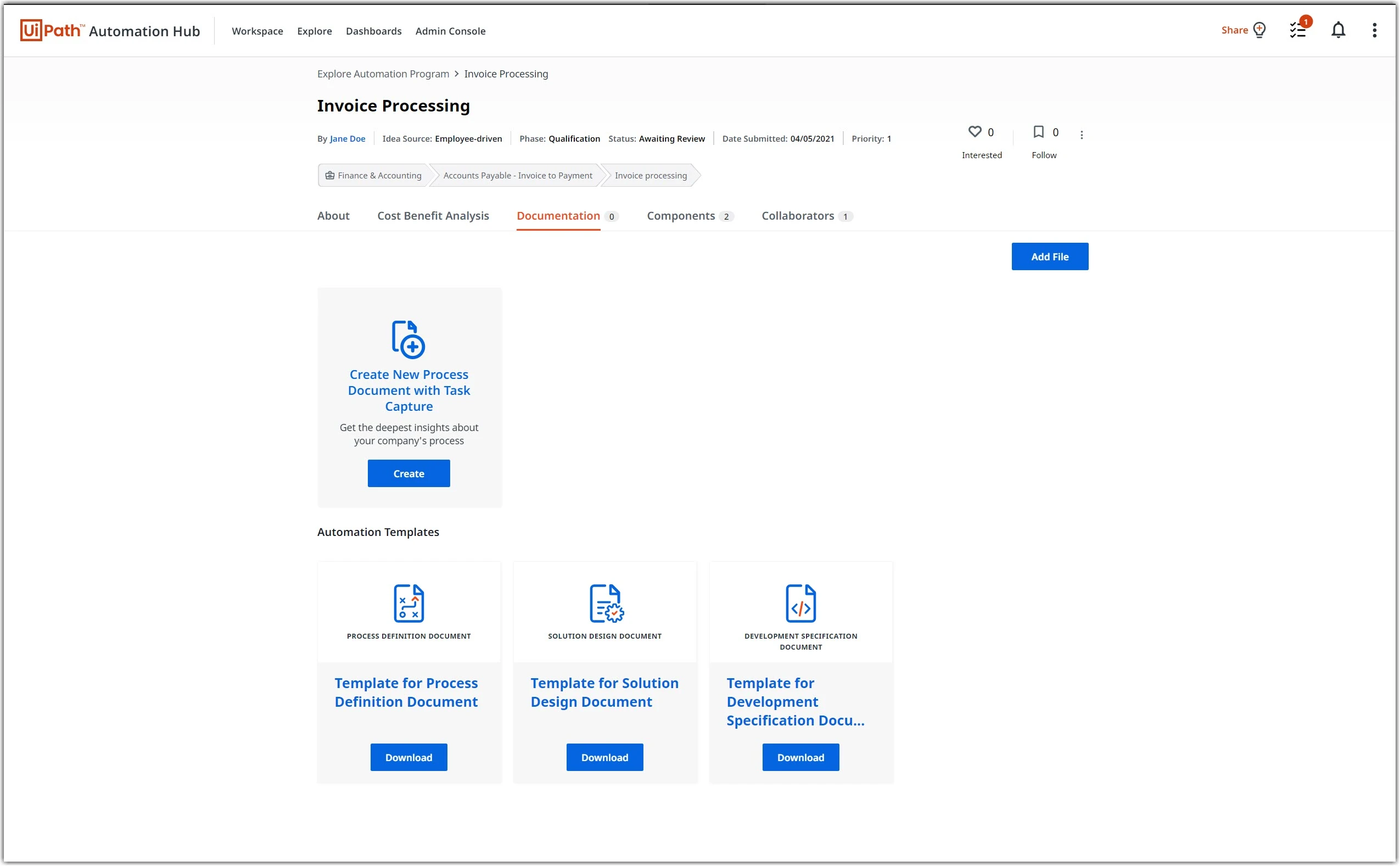Go to Dashboards
Image resolution: width=1400 pixels, height=866 pixels.
click(374, 31)
